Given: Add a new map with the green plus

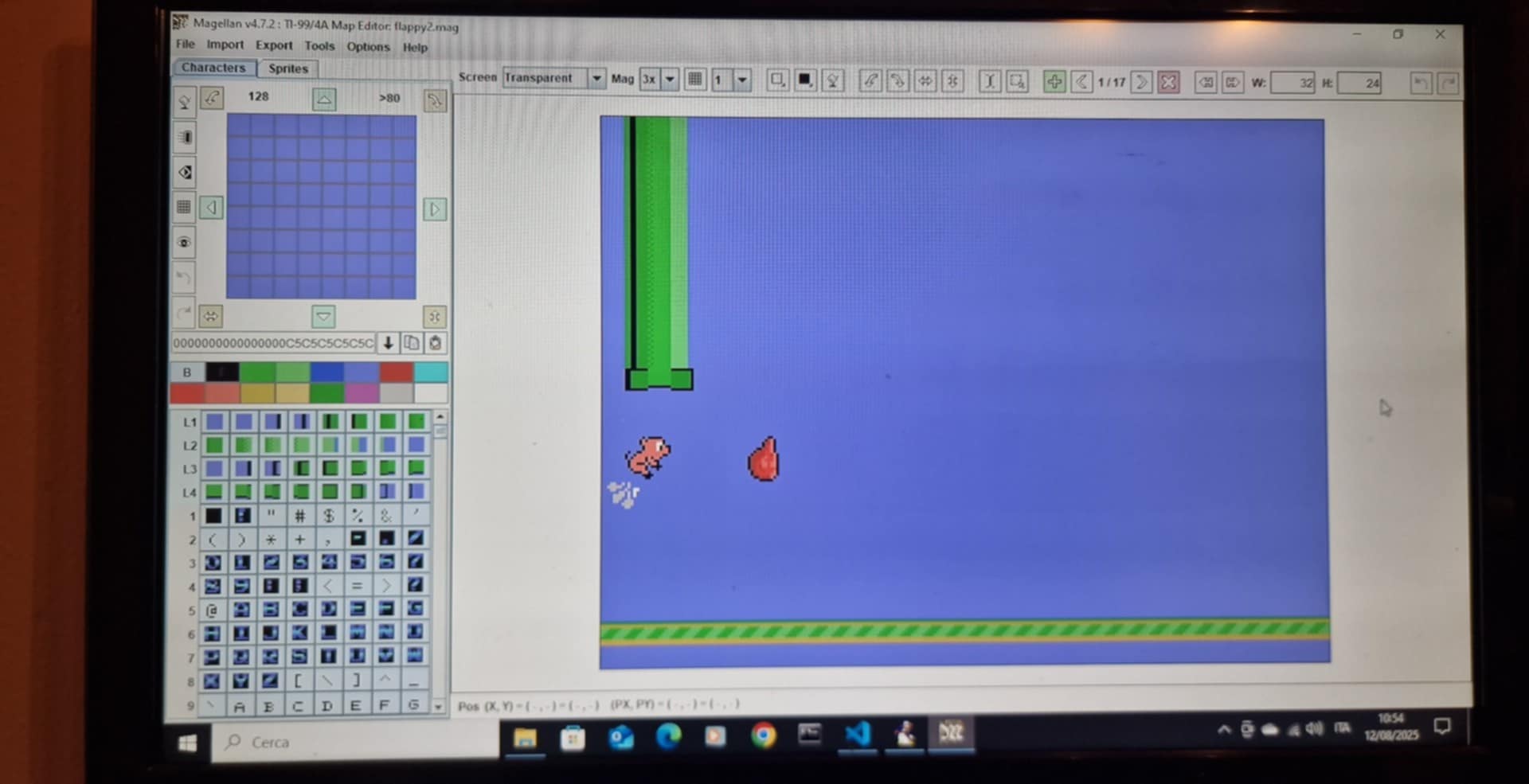Looking at the screenshot, I should pyautogui.click(x=1054, y=82).
